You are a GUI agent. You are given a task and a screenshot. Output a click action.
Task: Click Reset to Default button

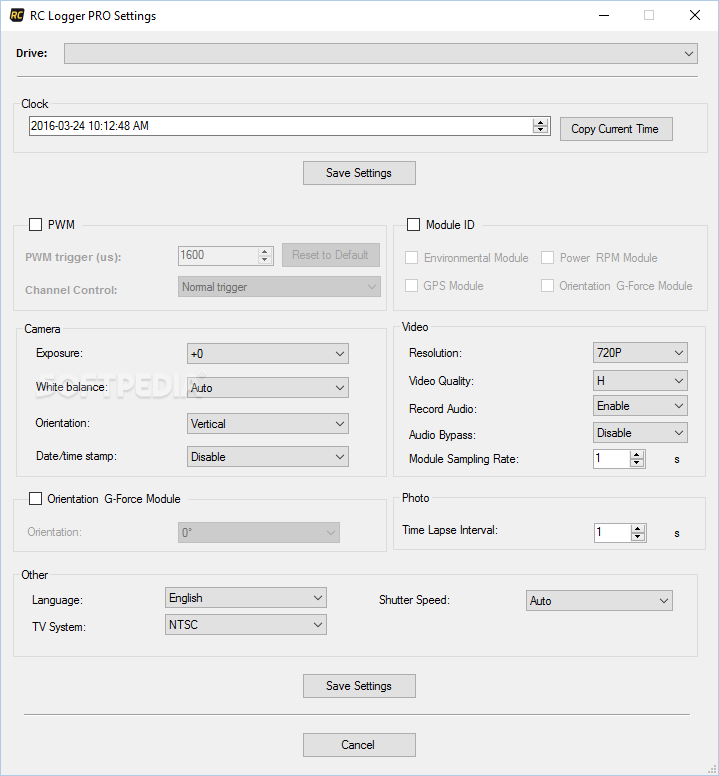coord(331,255)
